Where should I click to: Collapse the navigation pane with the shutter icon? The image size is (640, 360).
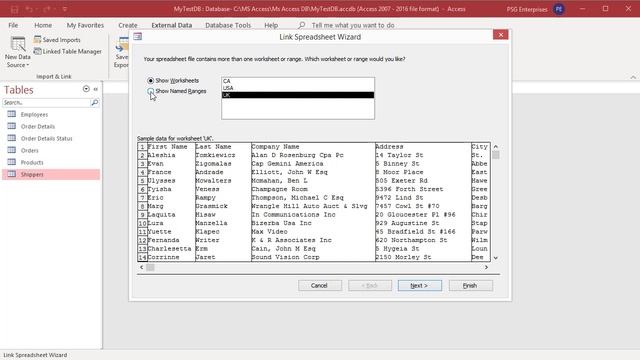tap(96, 89)
